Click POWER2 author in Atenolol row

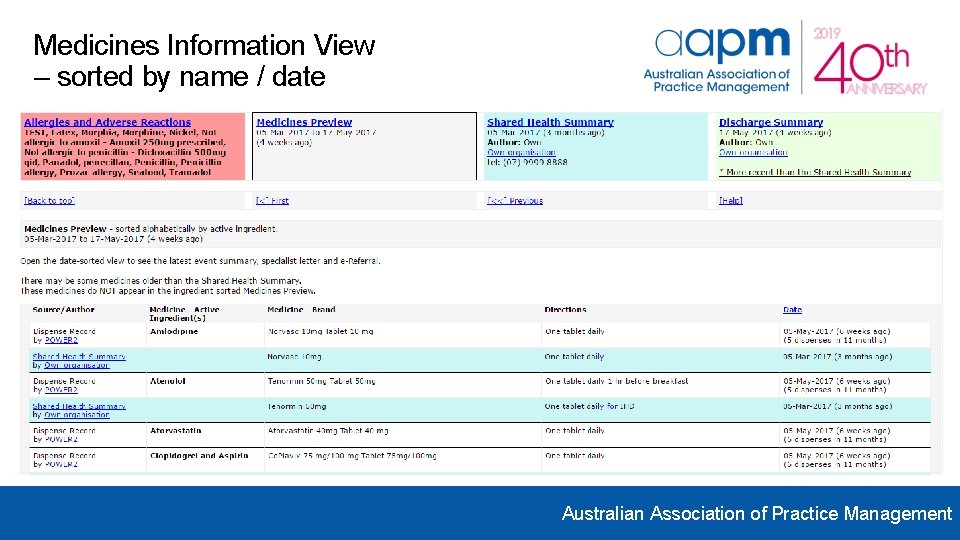(x=61, y=389)
